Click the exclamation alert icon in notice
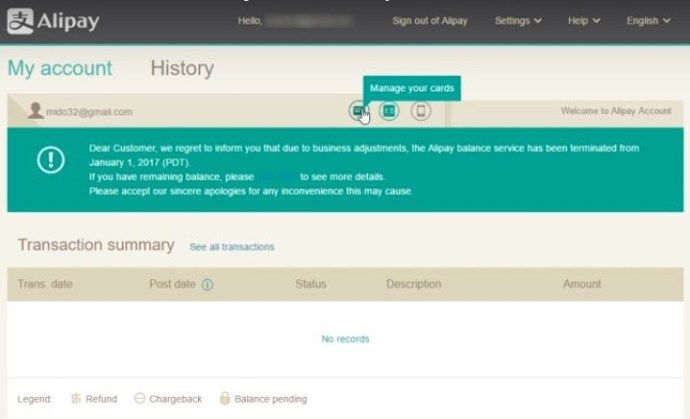This screenshot has height=419, width=690. click(51, 161)
